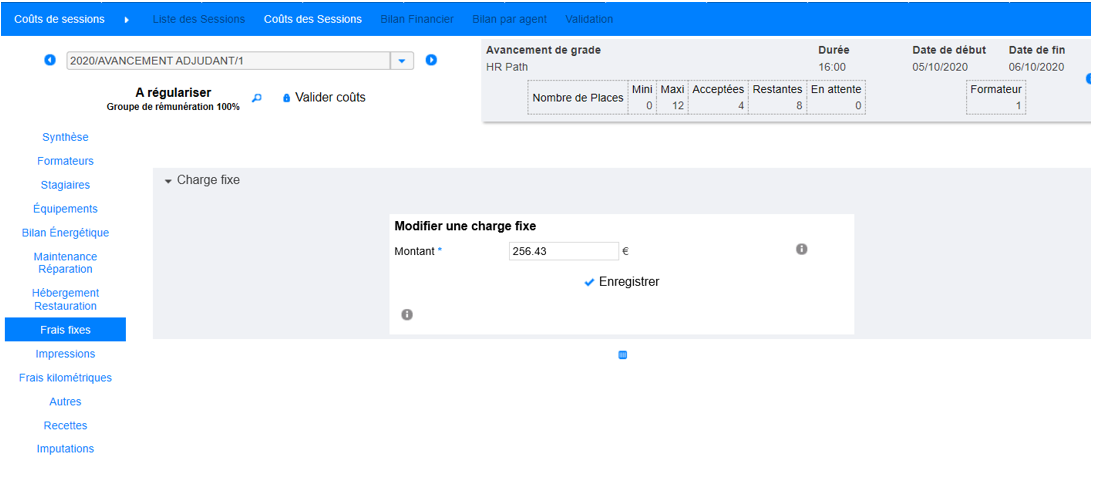Viewport: 1093px width, 480px height.
Task: Click info icon right of Montant field
Action: point(801,249)
